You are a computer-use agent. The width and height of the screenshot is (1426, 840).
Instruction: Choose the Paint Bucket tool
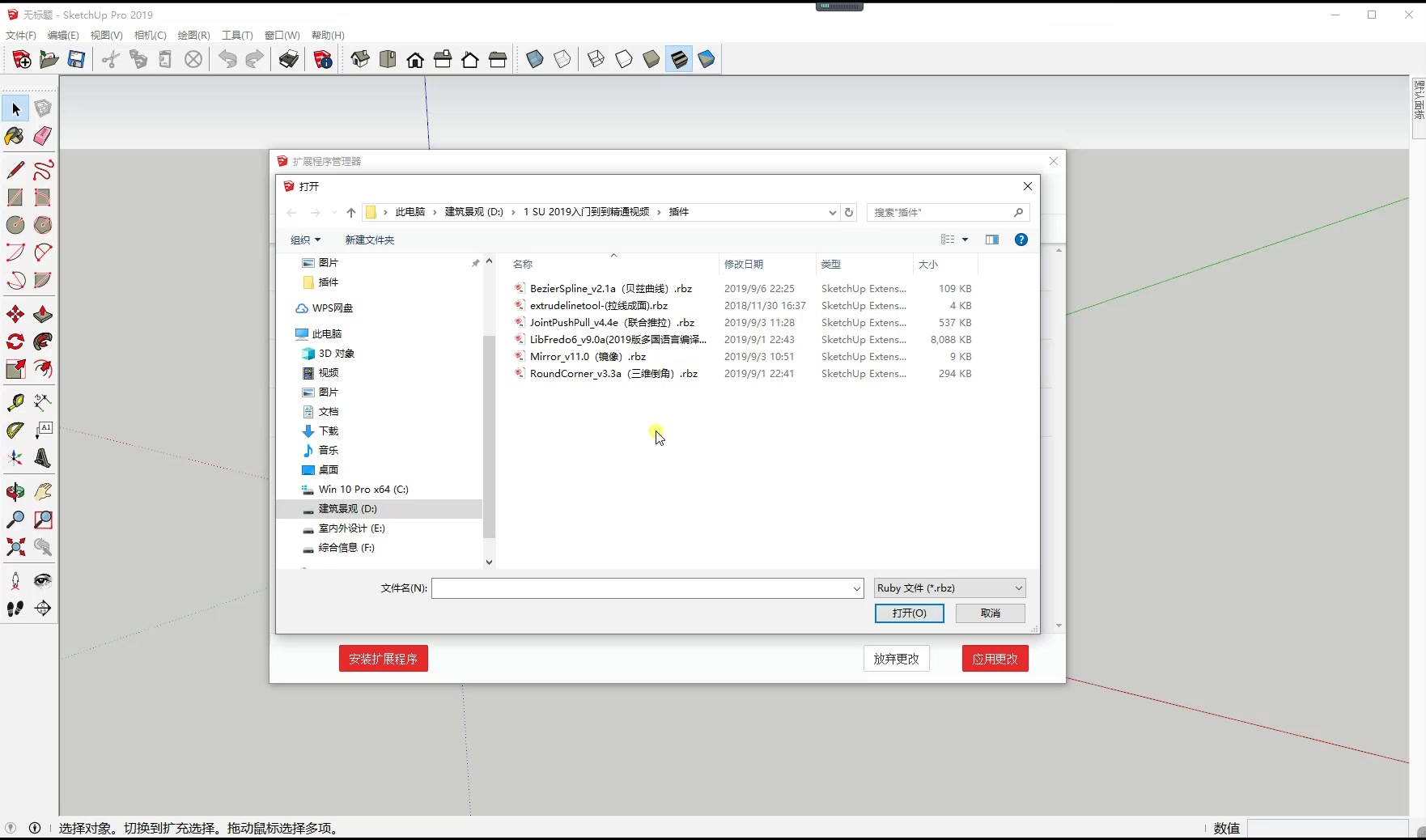15,136
